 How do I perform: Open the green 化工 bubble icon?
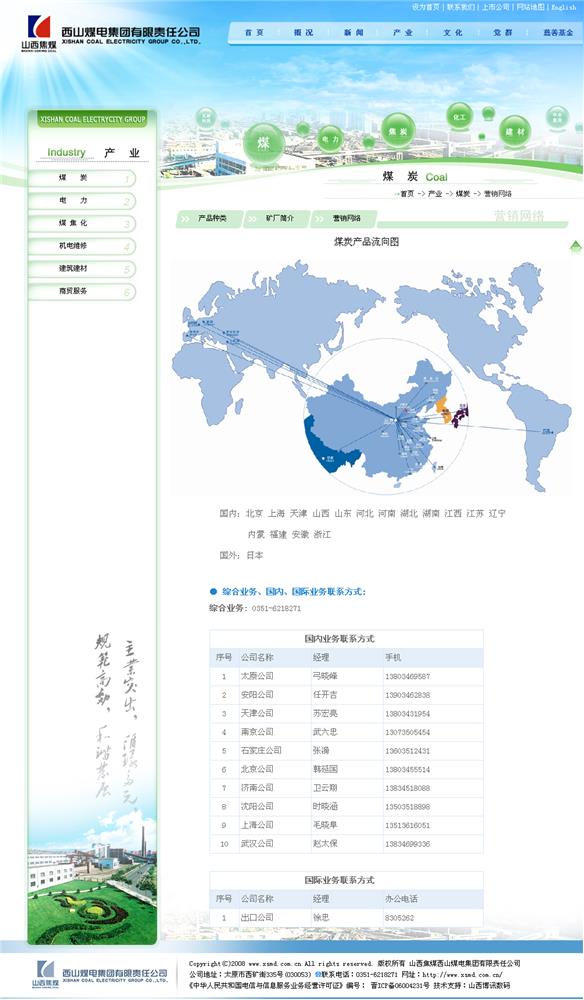459,117
